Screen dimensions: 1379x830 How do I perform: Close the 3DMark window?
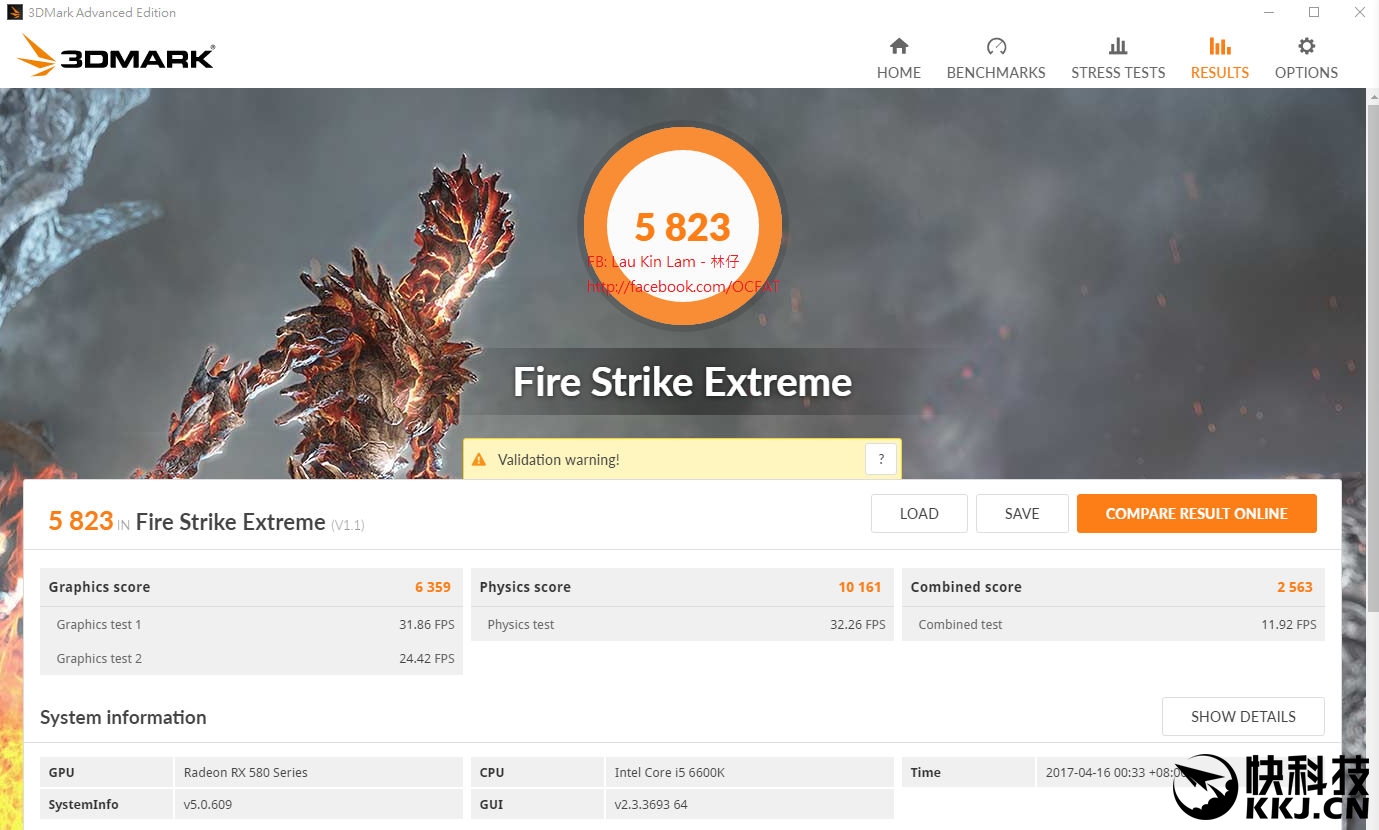(1360, 13)
